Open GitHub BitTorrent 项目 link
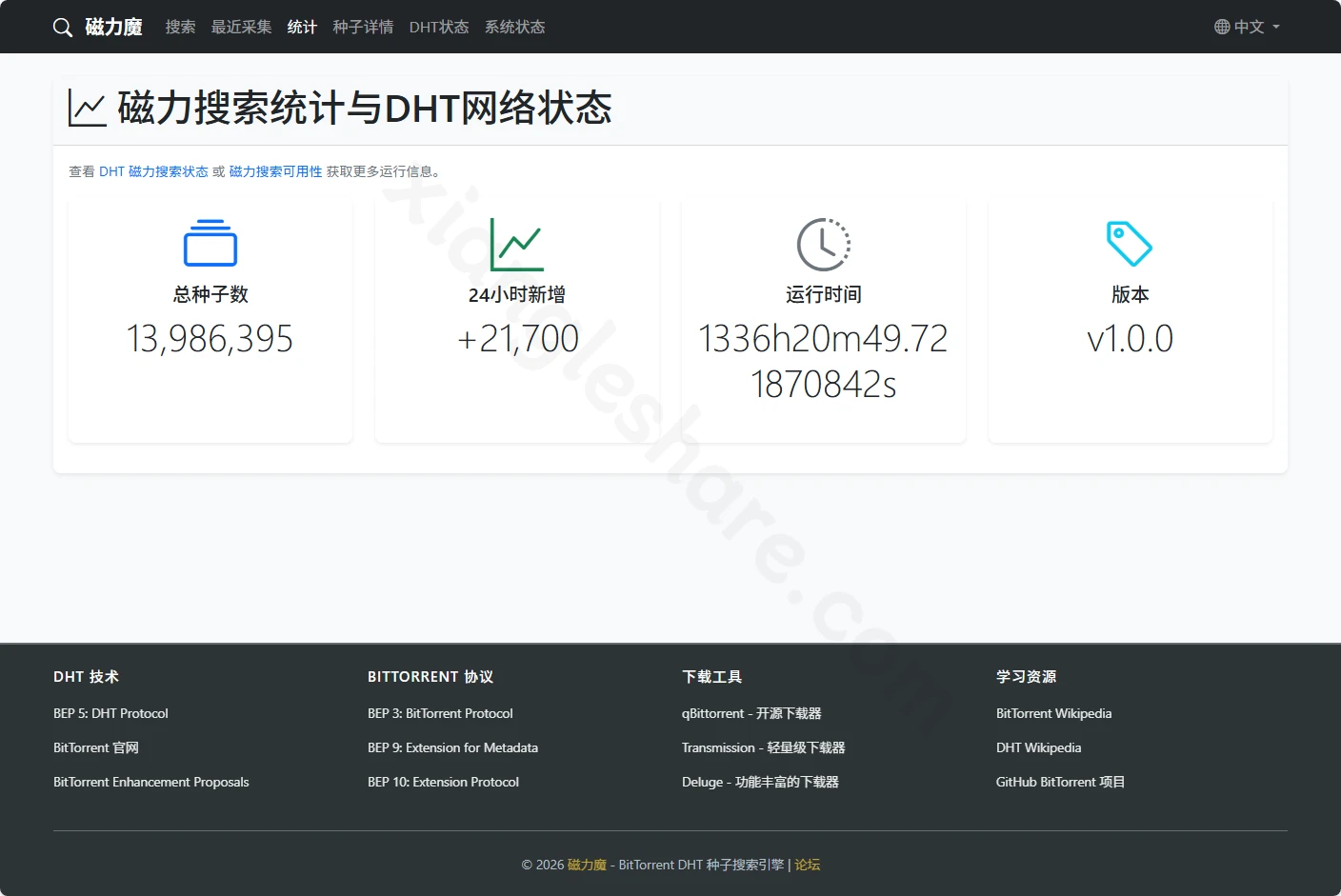 (x=1060, y=782)
